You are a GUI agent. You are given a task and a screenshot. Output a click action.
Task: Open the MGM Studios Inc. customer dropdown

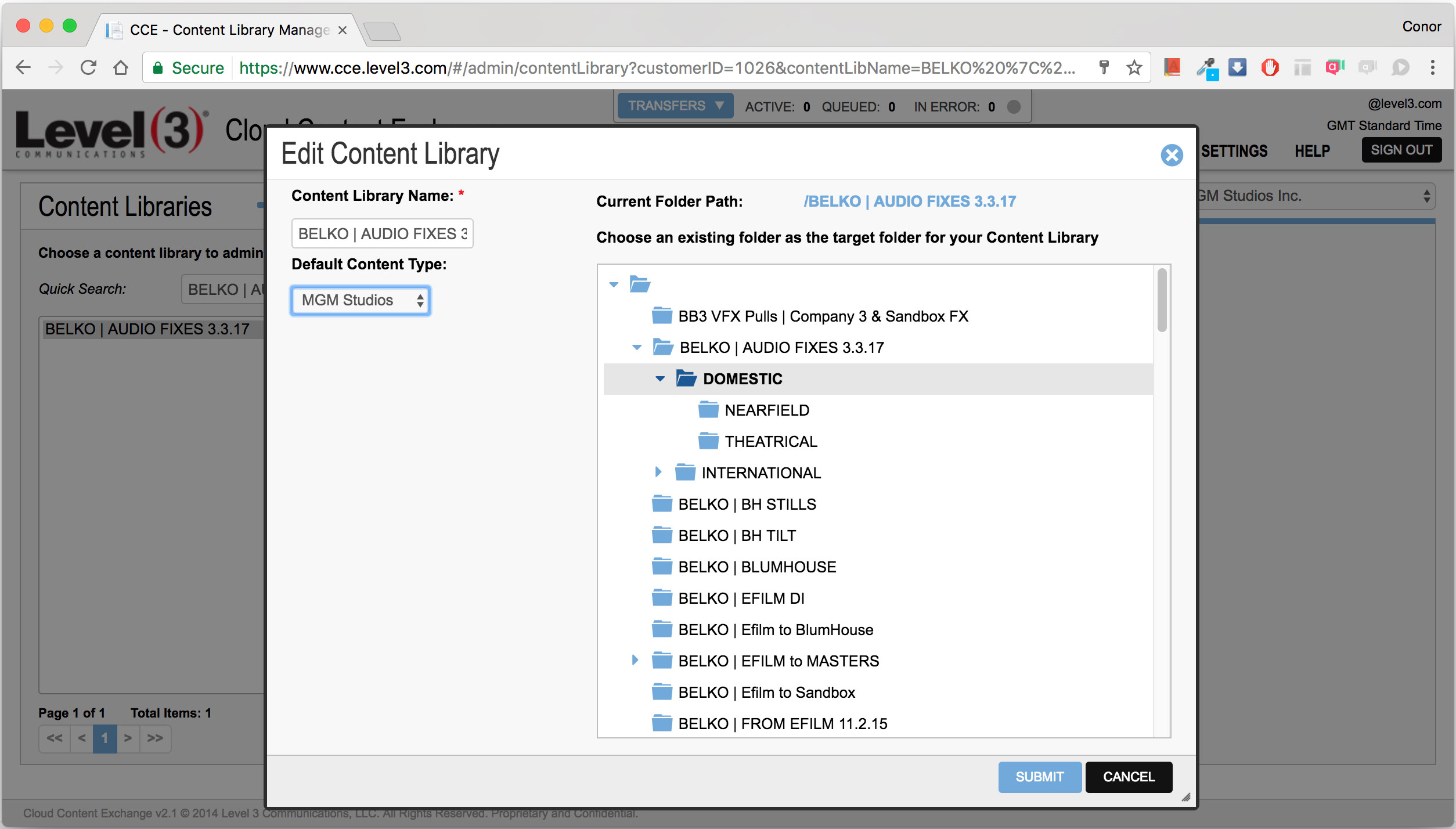click(1316, 196)
